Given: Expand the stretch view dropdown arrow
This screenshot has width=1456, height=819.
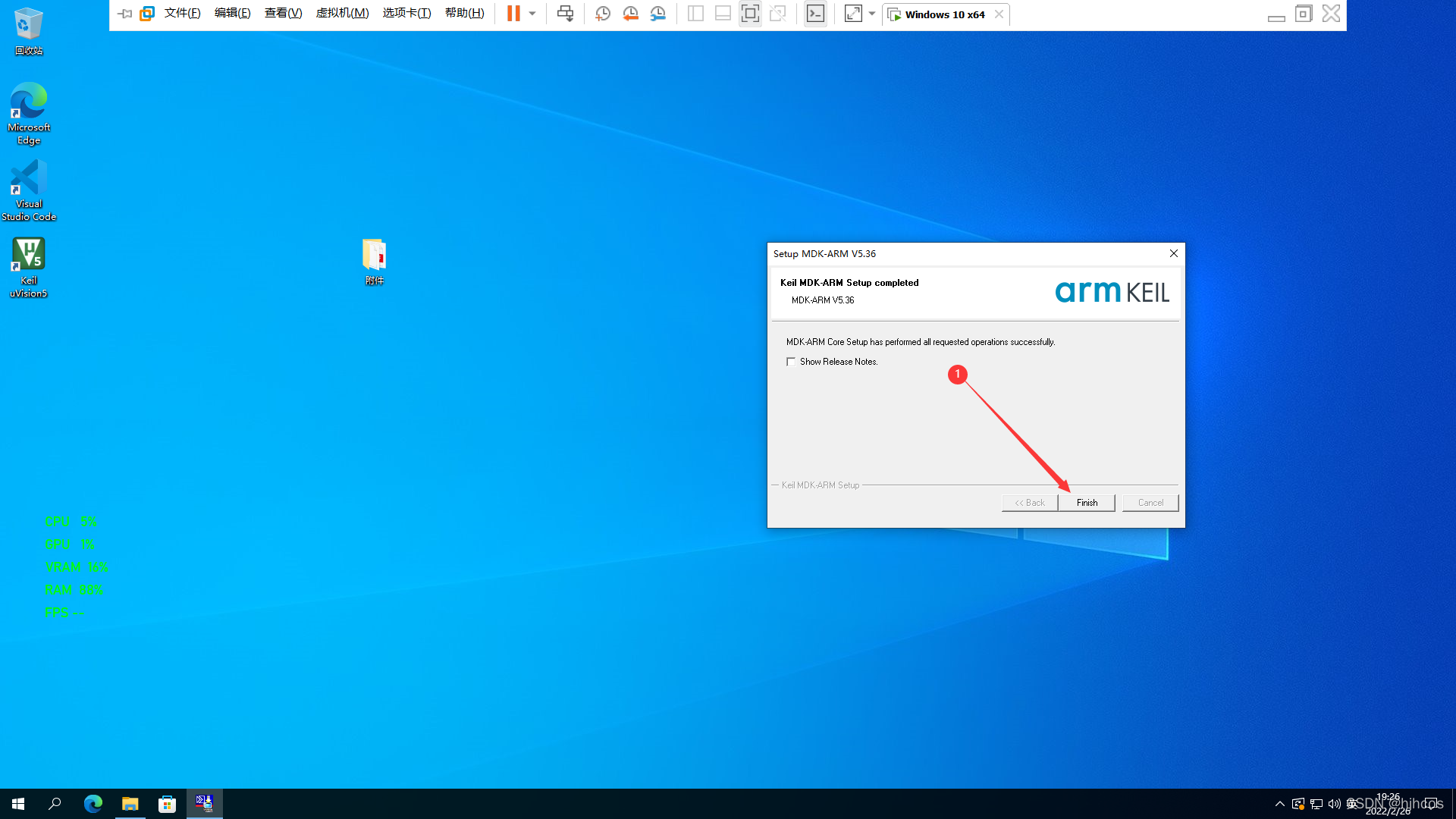Looking at the screenshot, I should (x=872, y=14).
